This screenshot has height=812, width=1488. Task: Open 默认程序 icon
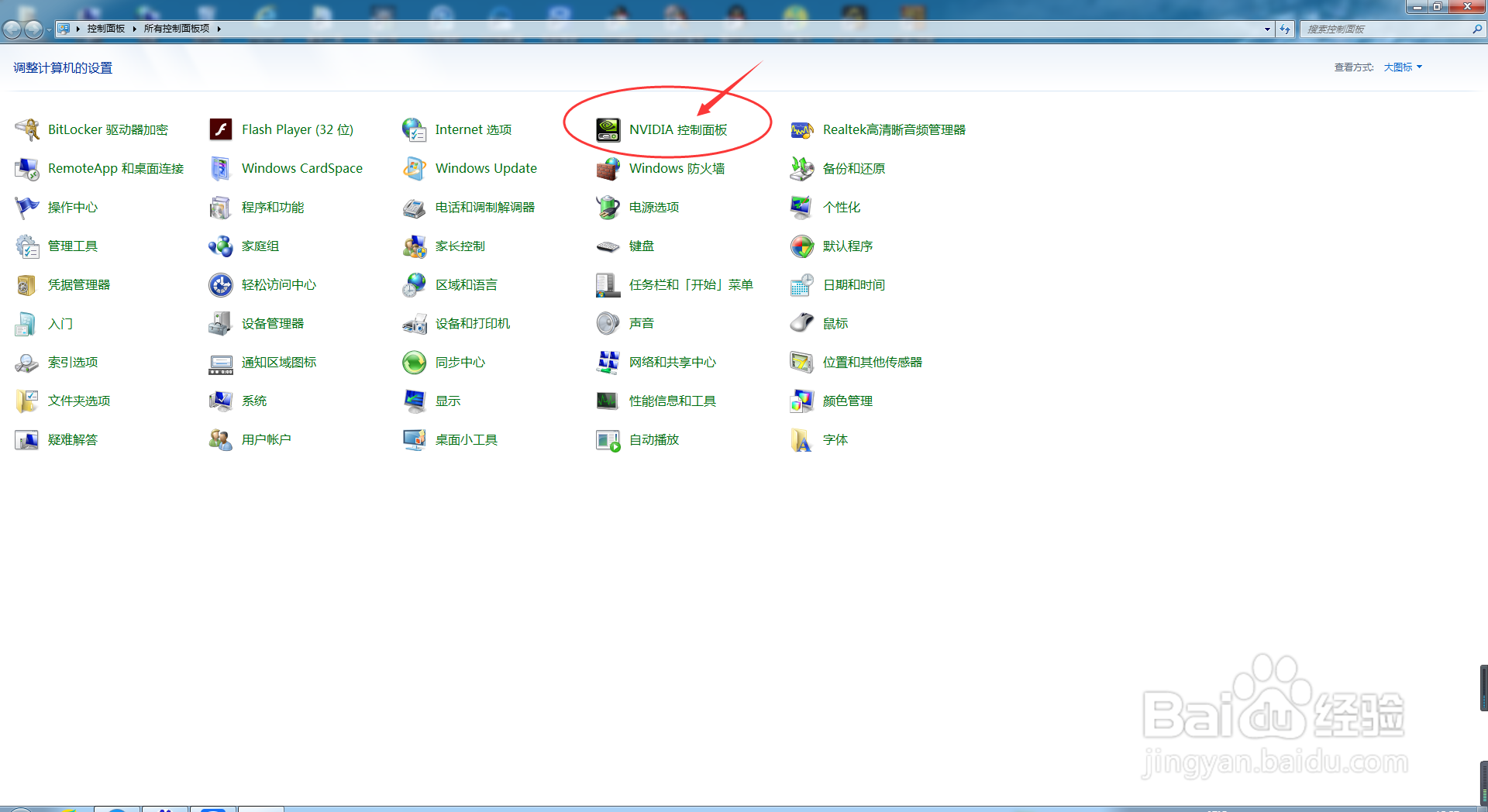(x=802, y=246)
